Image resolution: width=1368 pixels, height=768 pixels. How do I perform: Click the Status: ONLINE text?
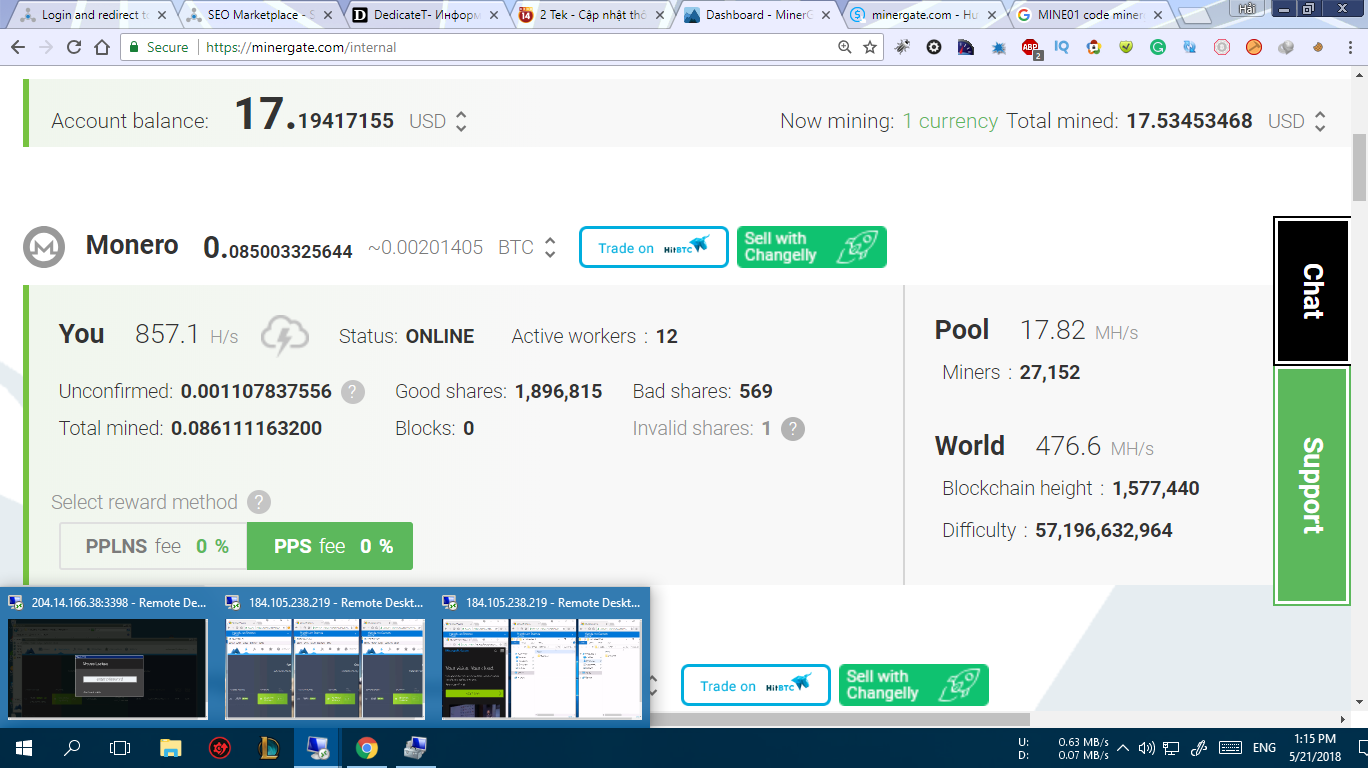click(x=407, y=337)
